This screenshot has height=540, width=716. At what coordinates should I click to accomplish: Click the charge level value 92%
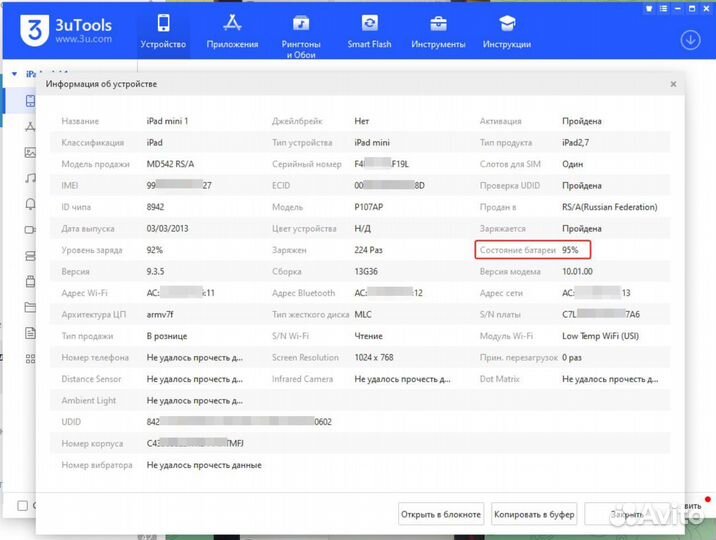154,250
